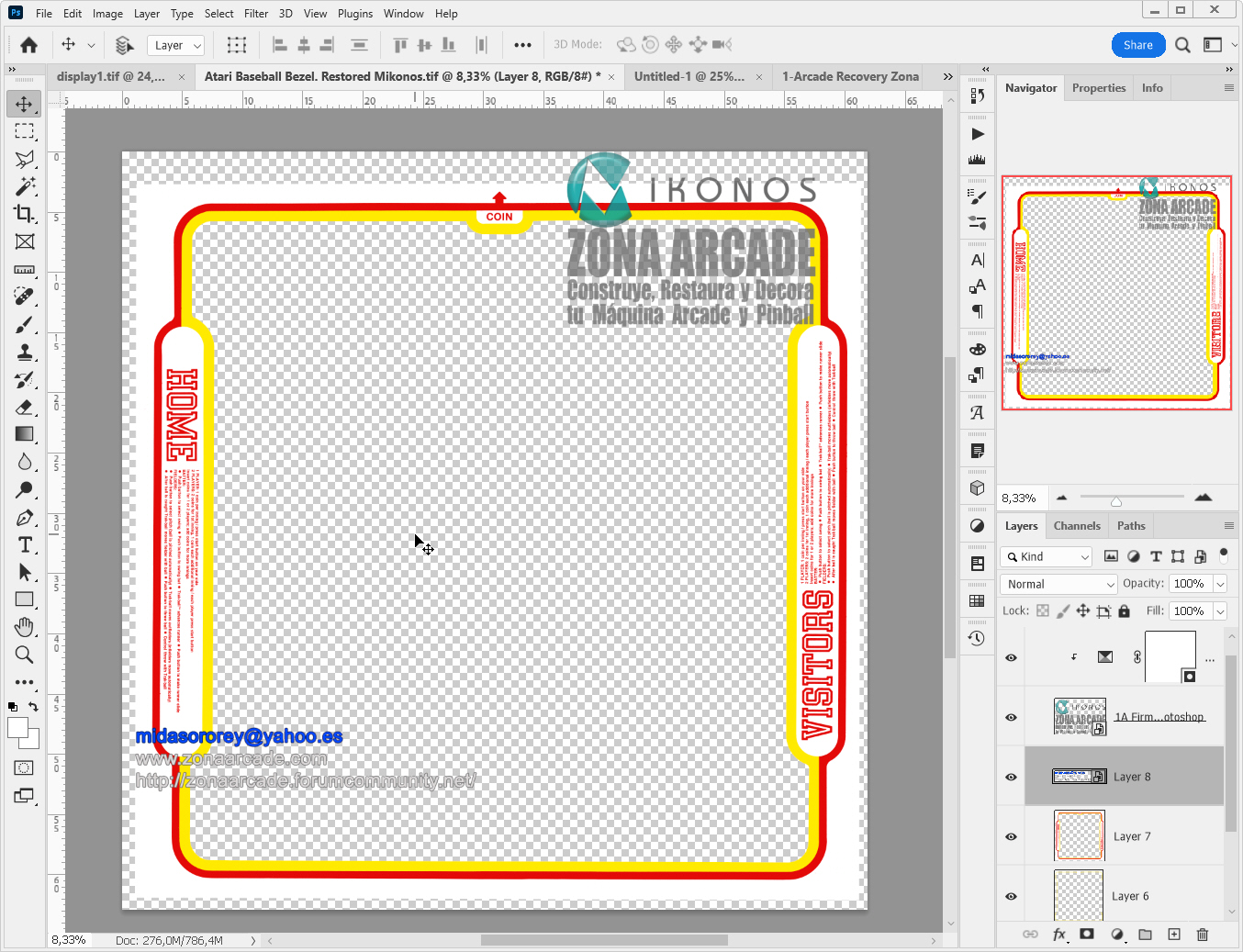Viewport: 1243px width, 952px height.
Task: Switch to the Channels tab
Action: (1076, 526)
